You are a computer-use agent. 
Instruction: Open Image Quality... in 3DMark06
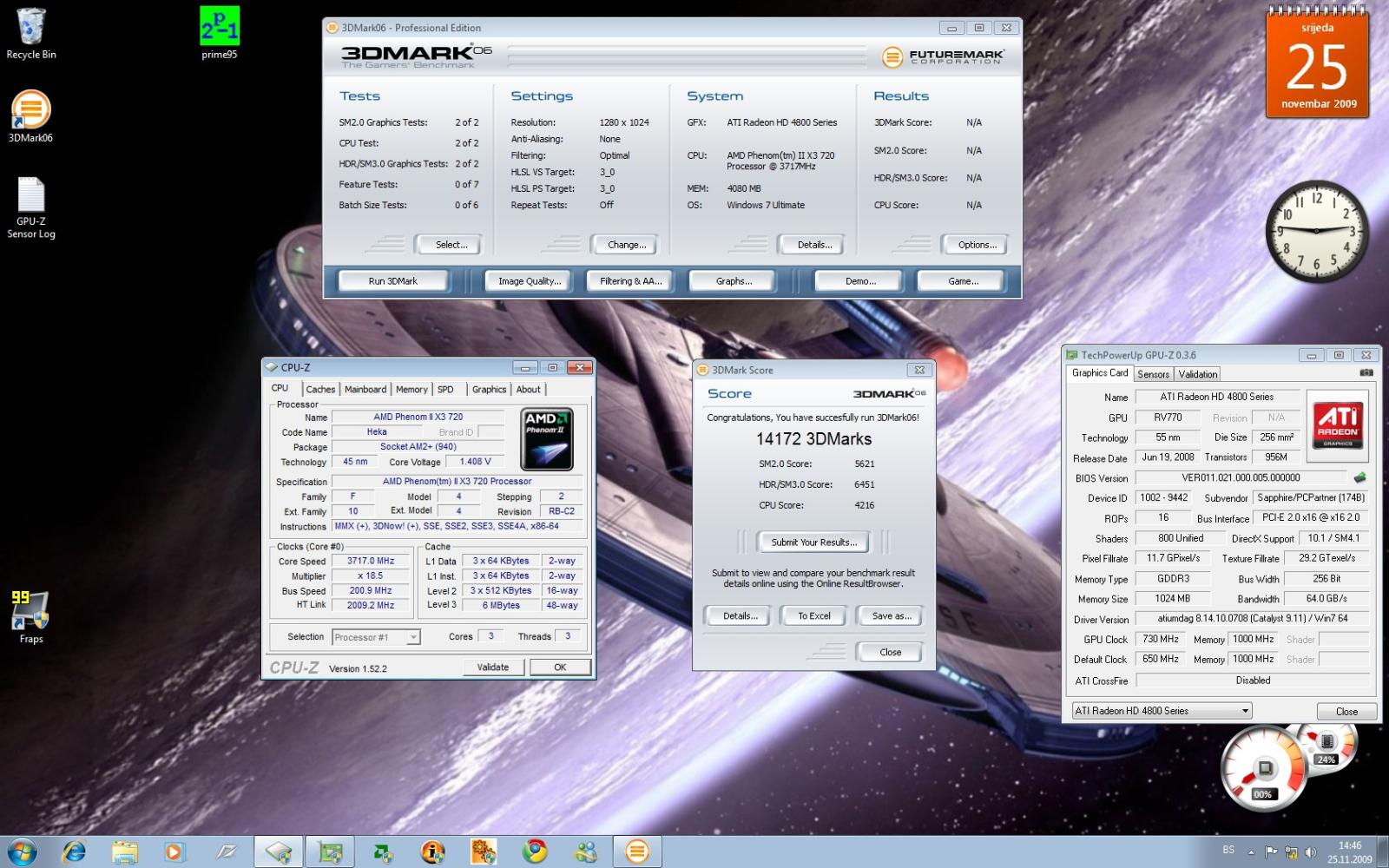(530, 281)
